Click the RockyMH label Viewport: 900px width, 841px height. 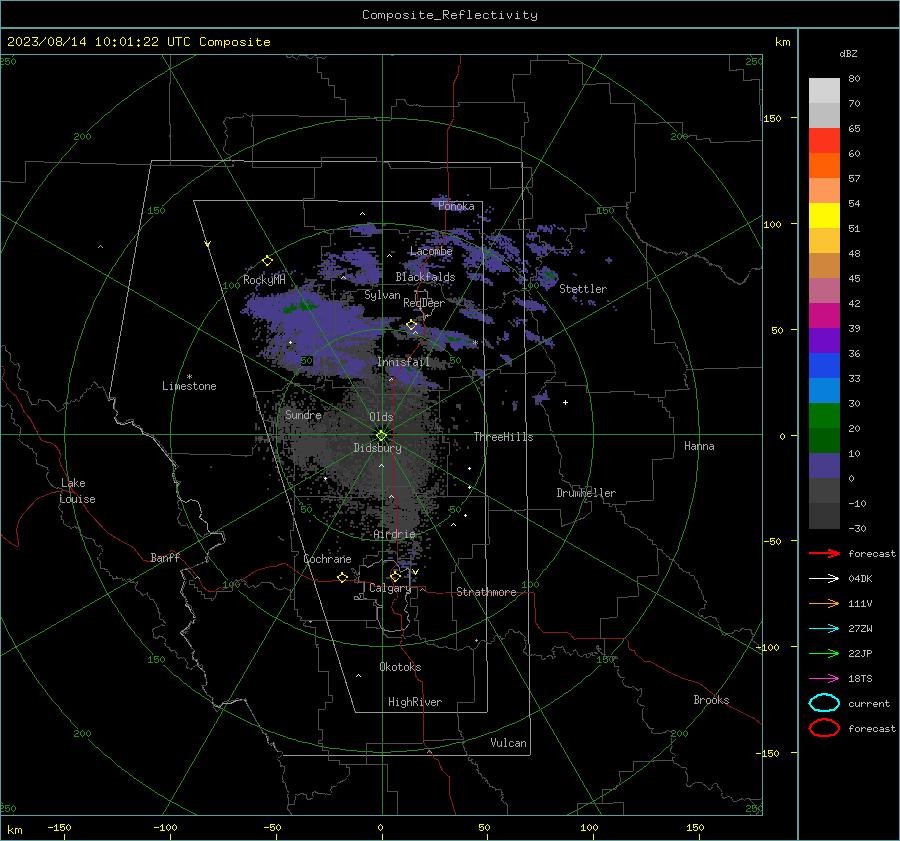(264, 280)
